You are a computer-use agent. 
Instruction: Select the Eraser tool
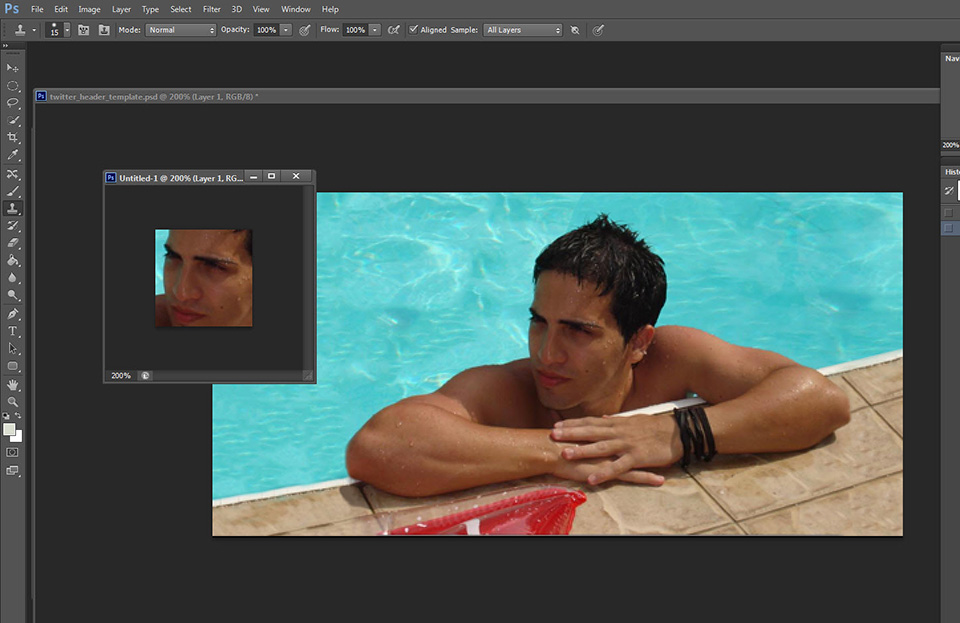coord(13,243)
